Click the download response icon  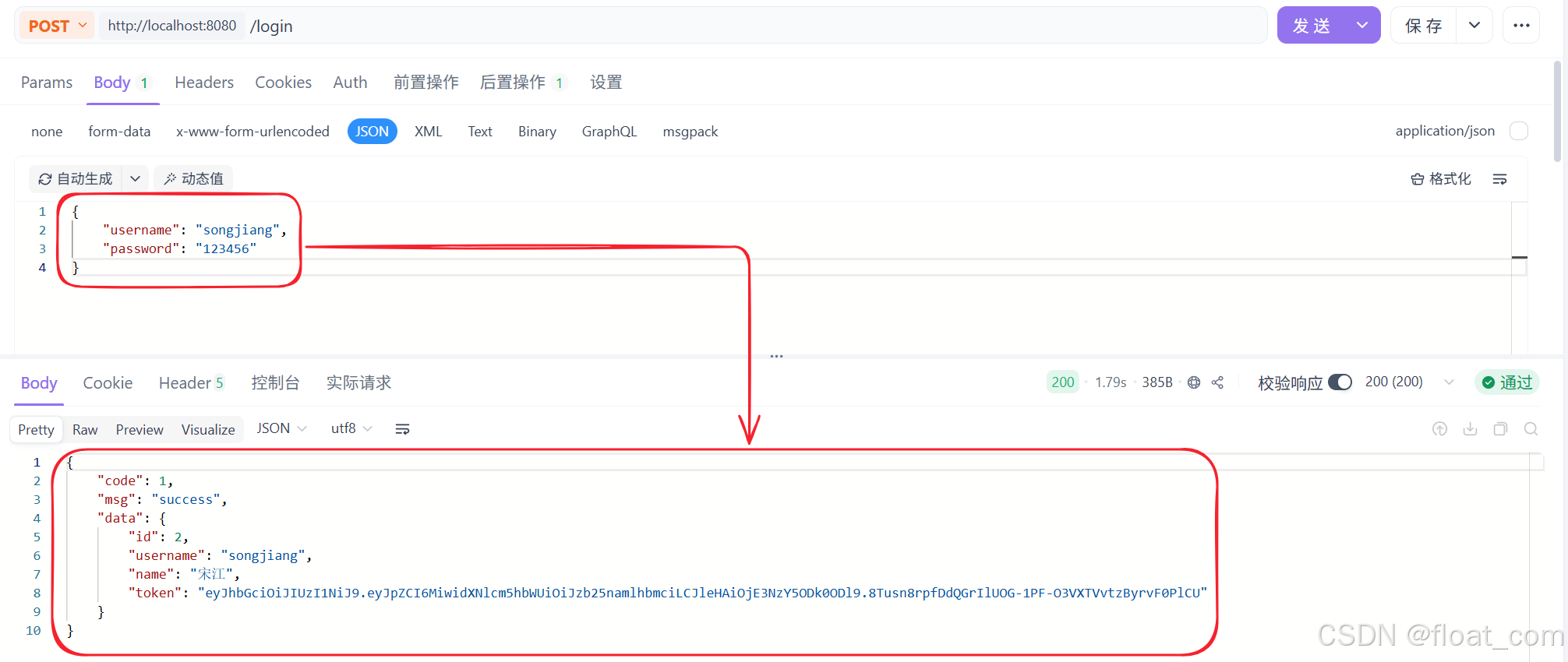point(1470,429)
